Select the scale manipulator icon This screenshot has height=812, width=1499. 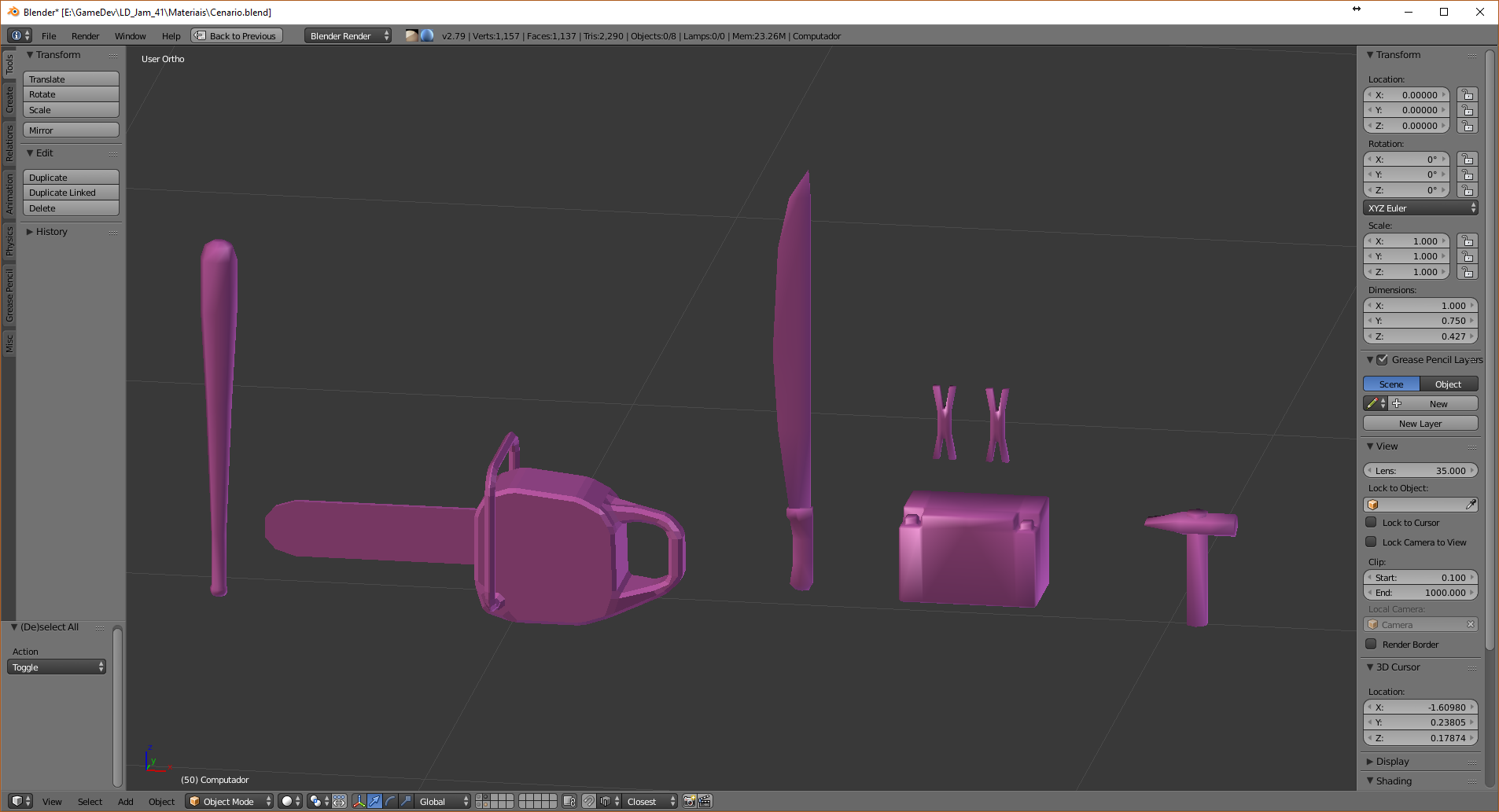(407, 801)
